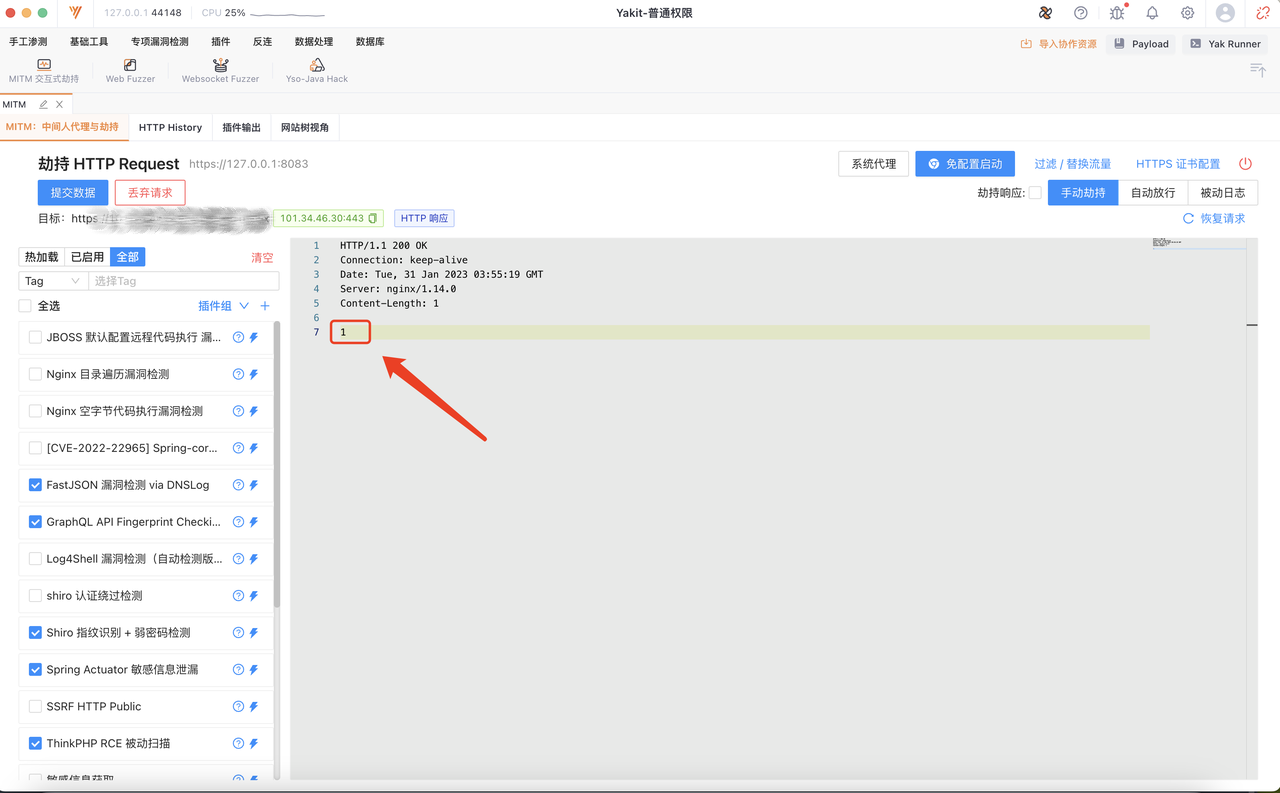Open the 手工渗透 menu

click(x=28, y=42)
